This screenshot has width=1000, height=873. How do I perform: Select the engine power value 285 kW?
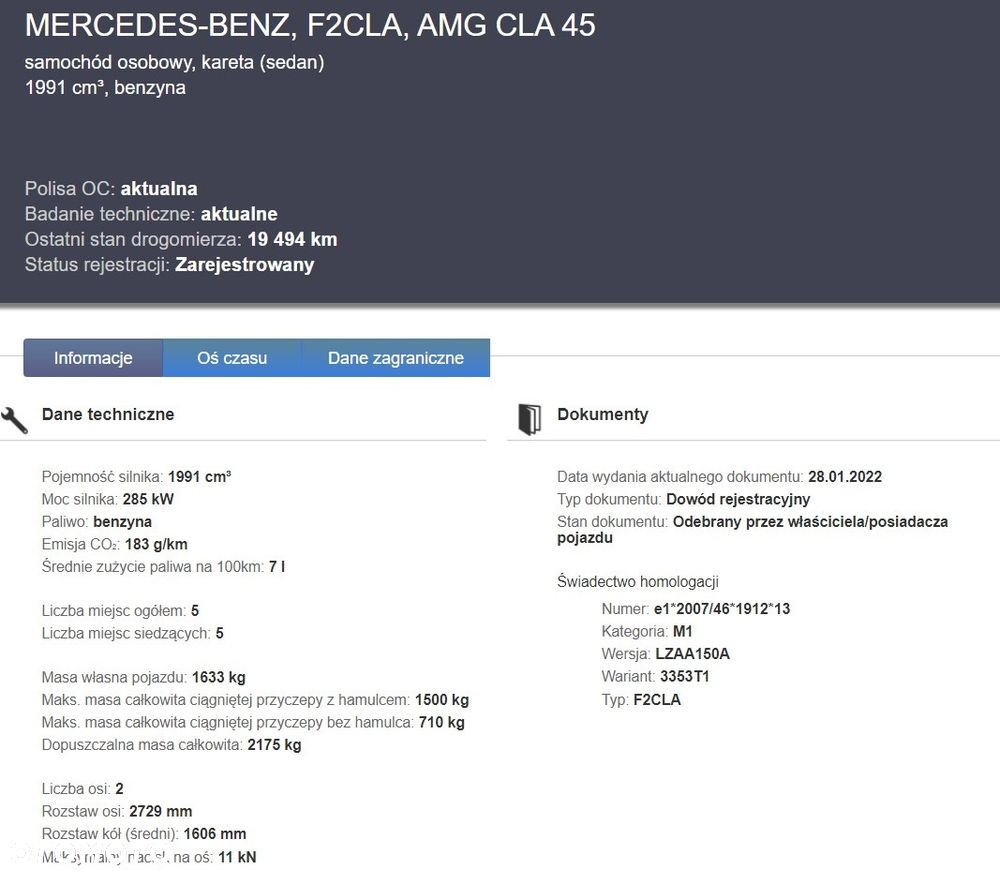[x=148, y=499]
